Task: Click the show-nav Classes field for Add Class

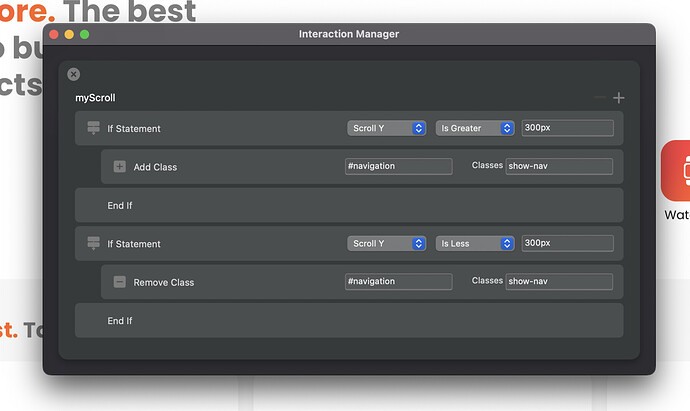Action: pyautogui.click(x=558, y=166)
